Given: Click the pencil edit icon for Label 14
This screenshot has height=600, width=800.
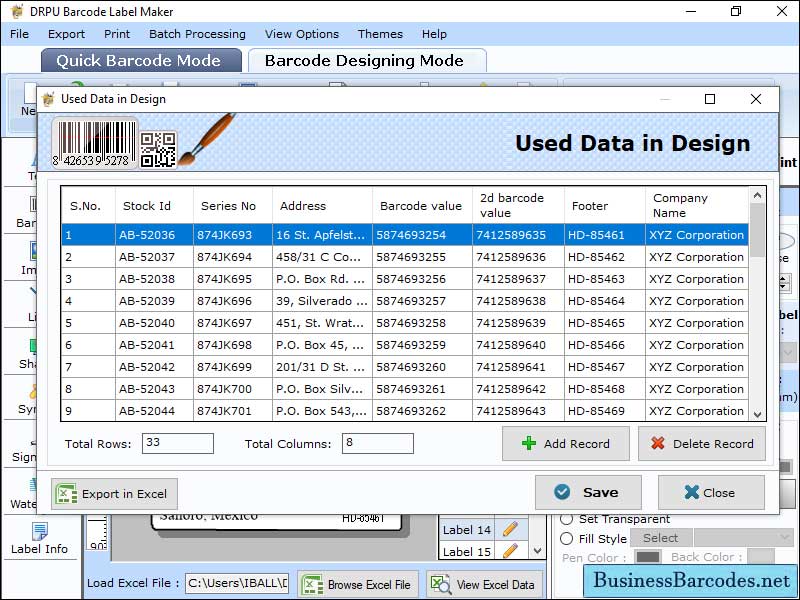Looking at the screenshot, I should pyautogui.click(x=510, y=530).
